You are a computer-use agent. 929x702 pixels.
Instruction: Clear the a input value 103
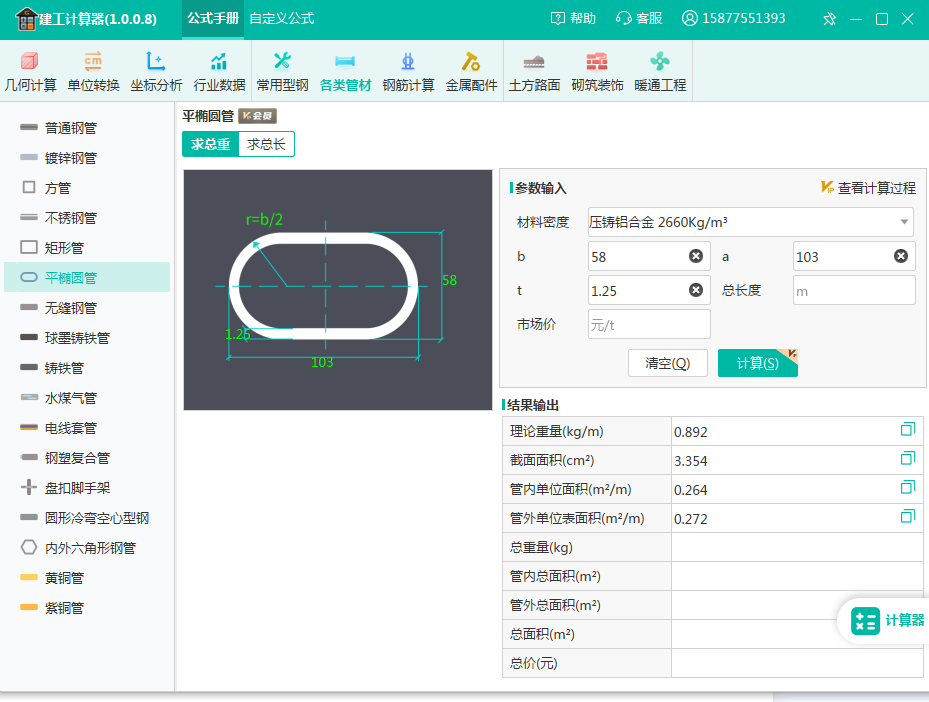[901, 256]
